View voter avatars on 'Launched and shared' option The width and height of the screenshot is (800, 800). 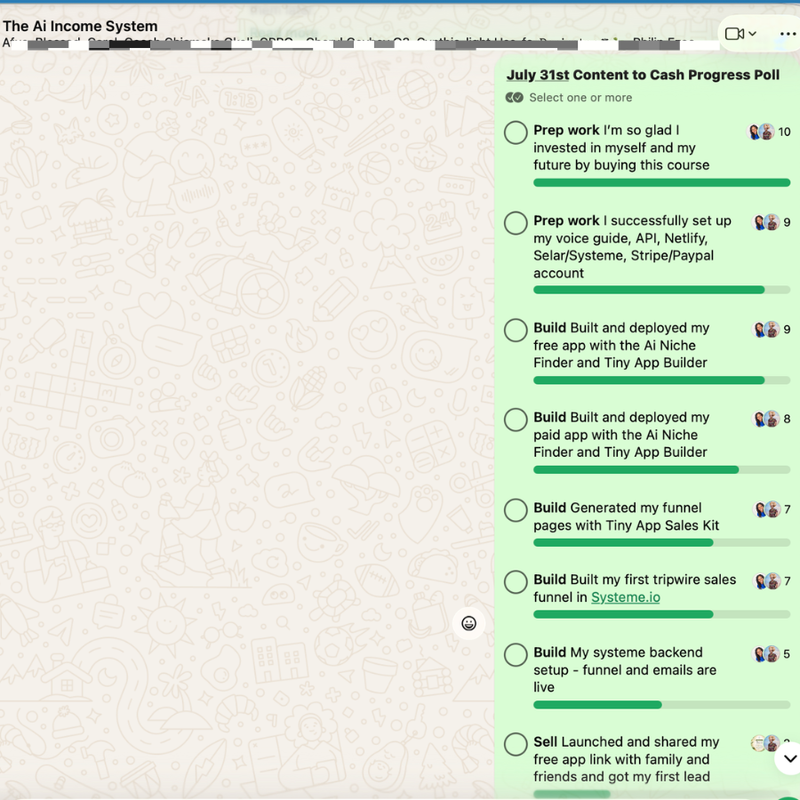765,743
